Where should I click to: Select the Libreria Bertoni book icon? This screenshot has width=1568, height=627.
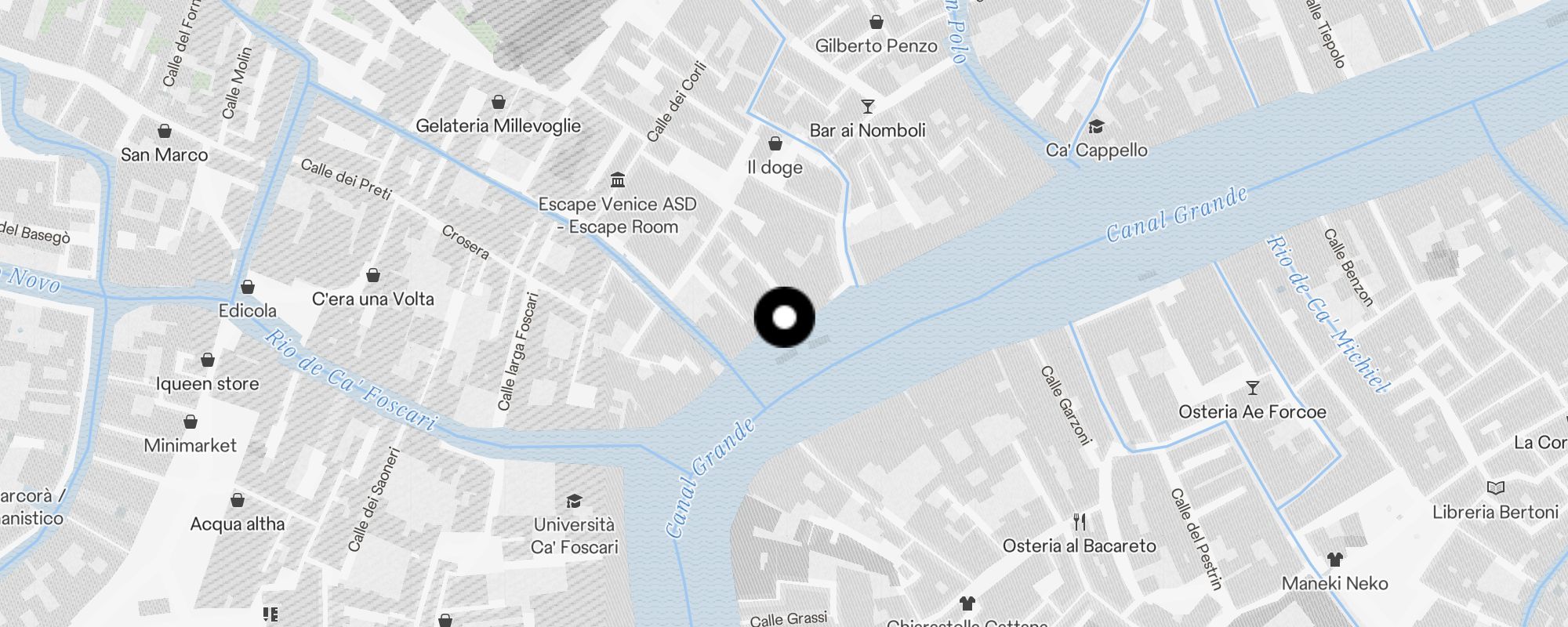1496,488
